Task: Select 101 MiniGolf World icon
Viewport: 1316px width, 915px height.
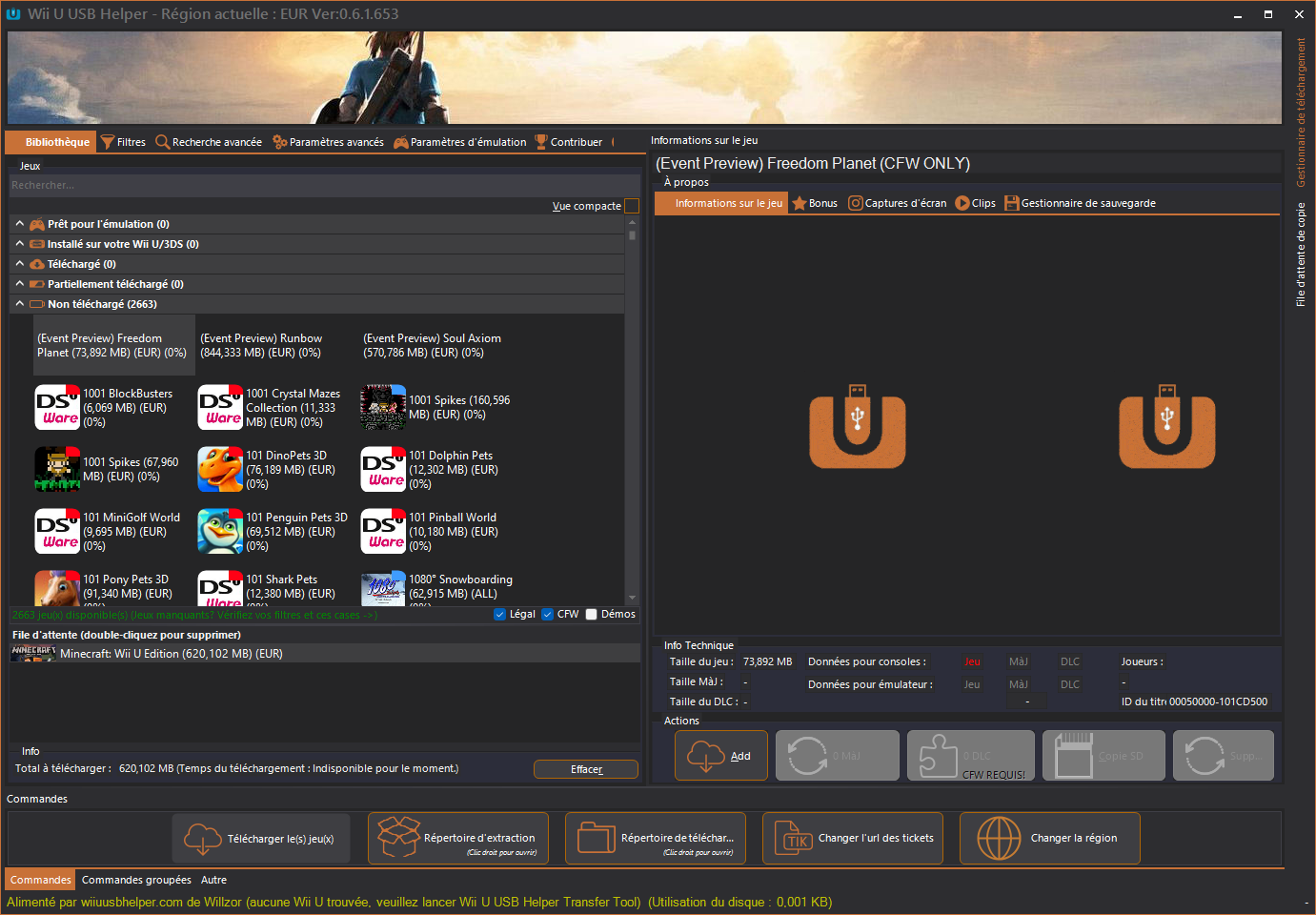Action: coord(57,532)
